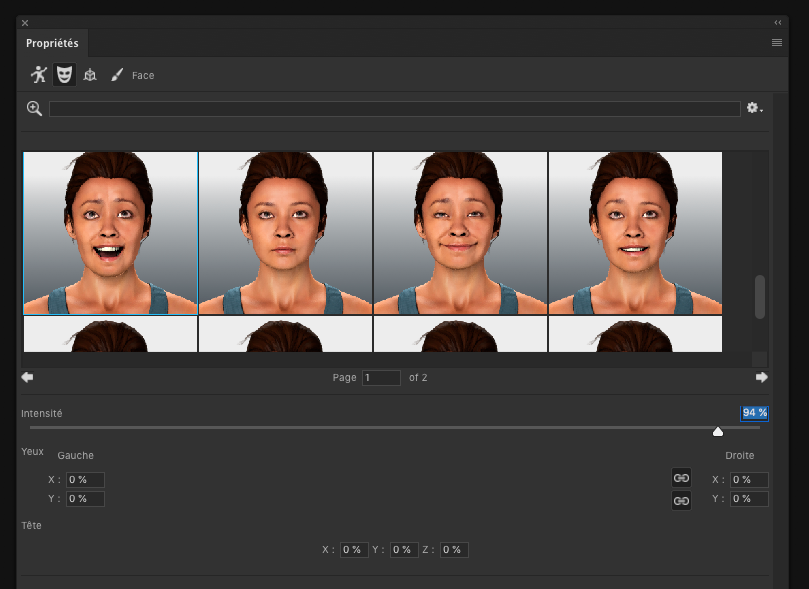Choose the laughing open-mouth expression thumbnail

110,233
